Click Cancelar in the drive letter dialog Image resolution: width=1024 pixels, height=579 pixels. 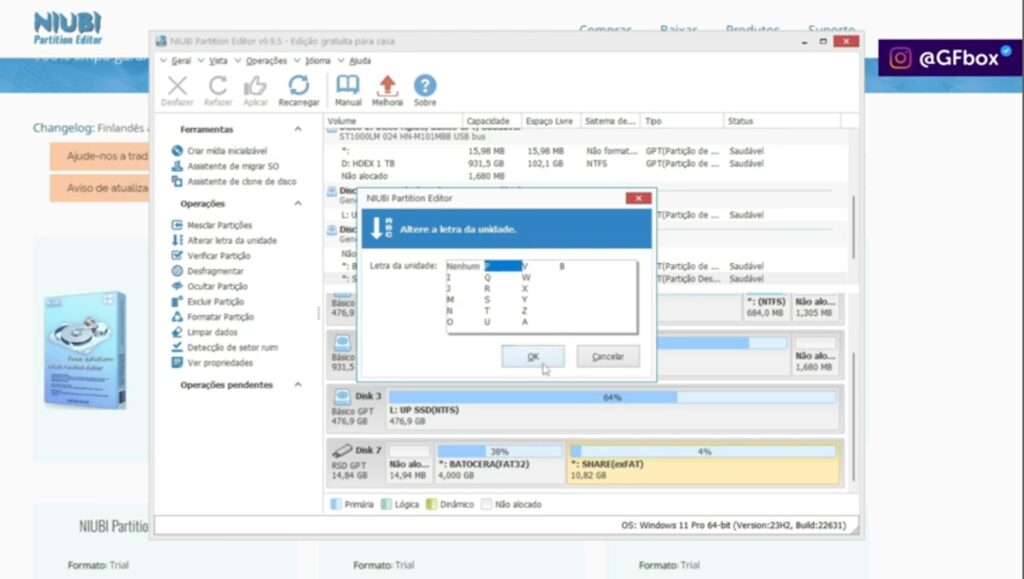[607, 356]
